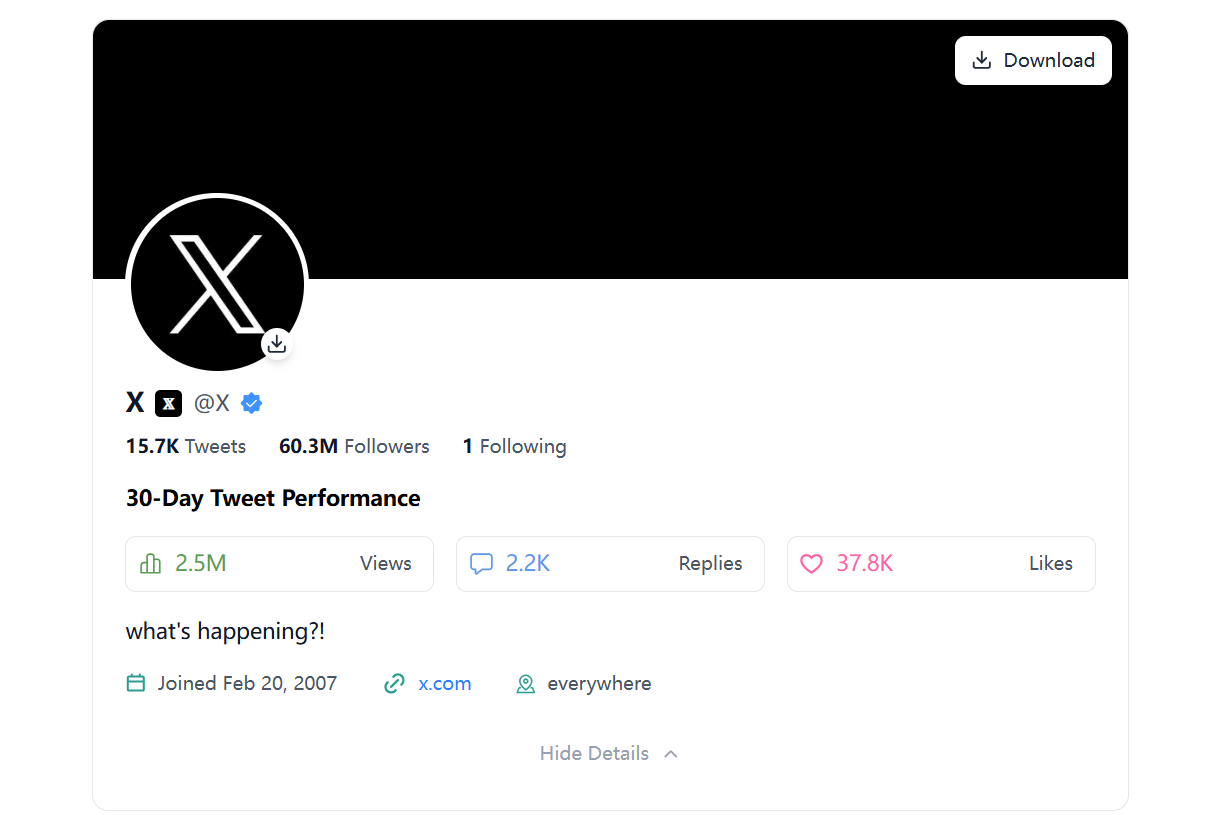Click the profile picture download icon
The image size is (1212, 815).
pyautogui.click(x=277, y=344)
